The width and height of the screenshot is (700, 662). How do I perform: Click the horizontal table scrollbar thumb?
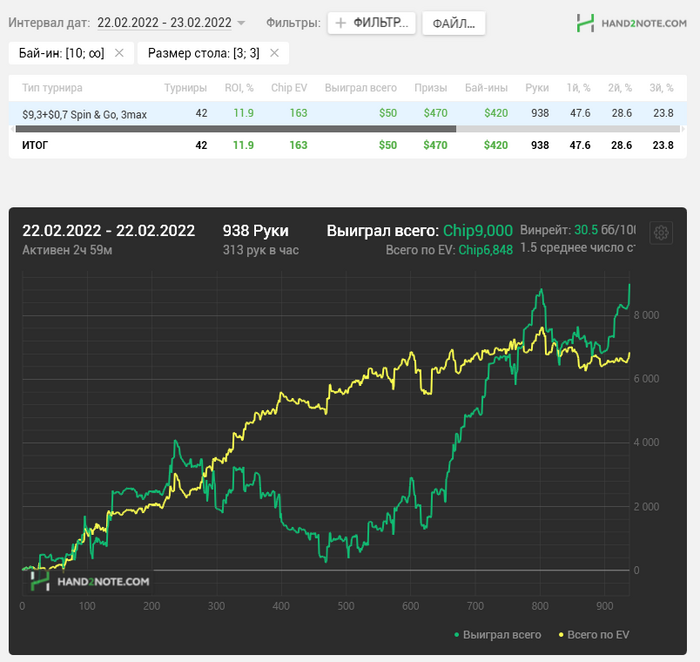coord(236,129)
